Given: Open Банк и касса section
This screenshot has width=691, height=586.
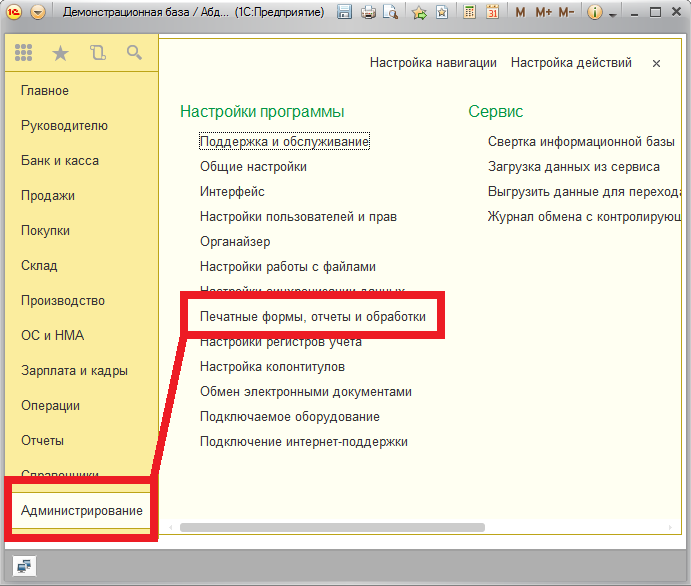Looking at the screenshot, I should (x=60, y=161).
